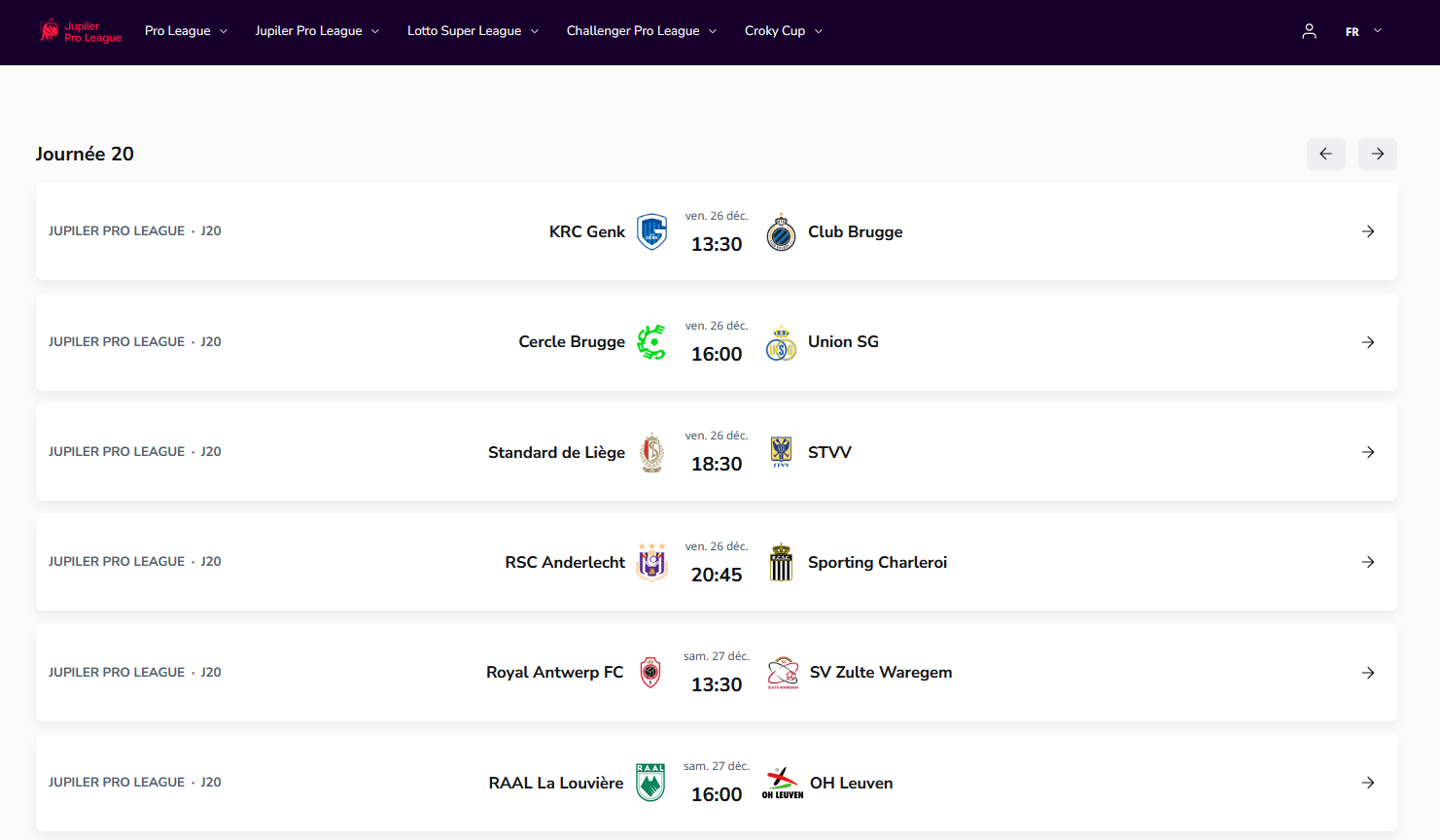Image resolution: width=1440 pixels, height=840 pixels.
Task: Open the Challenger Pro League menu
Action: click(642, 31)
